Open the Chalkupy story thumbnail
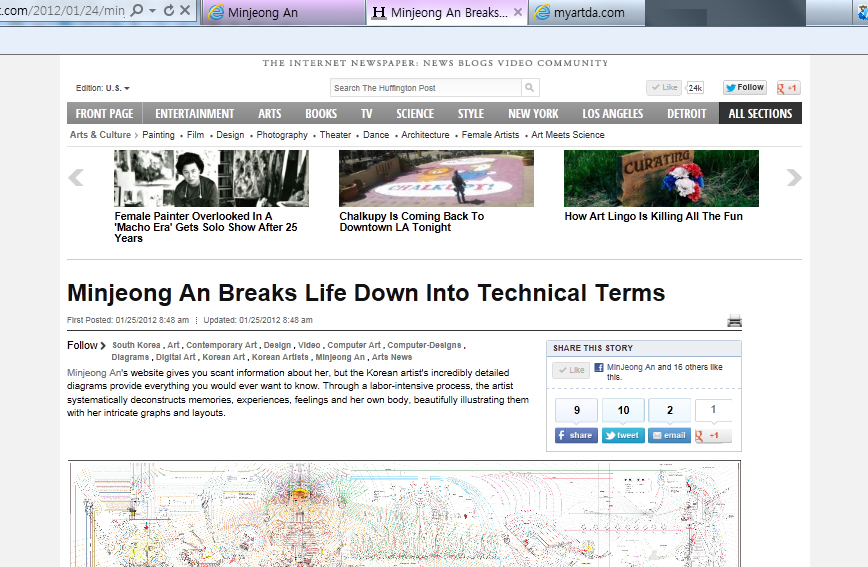The width and height of the screenshot is (868, 567). point(436,178)
